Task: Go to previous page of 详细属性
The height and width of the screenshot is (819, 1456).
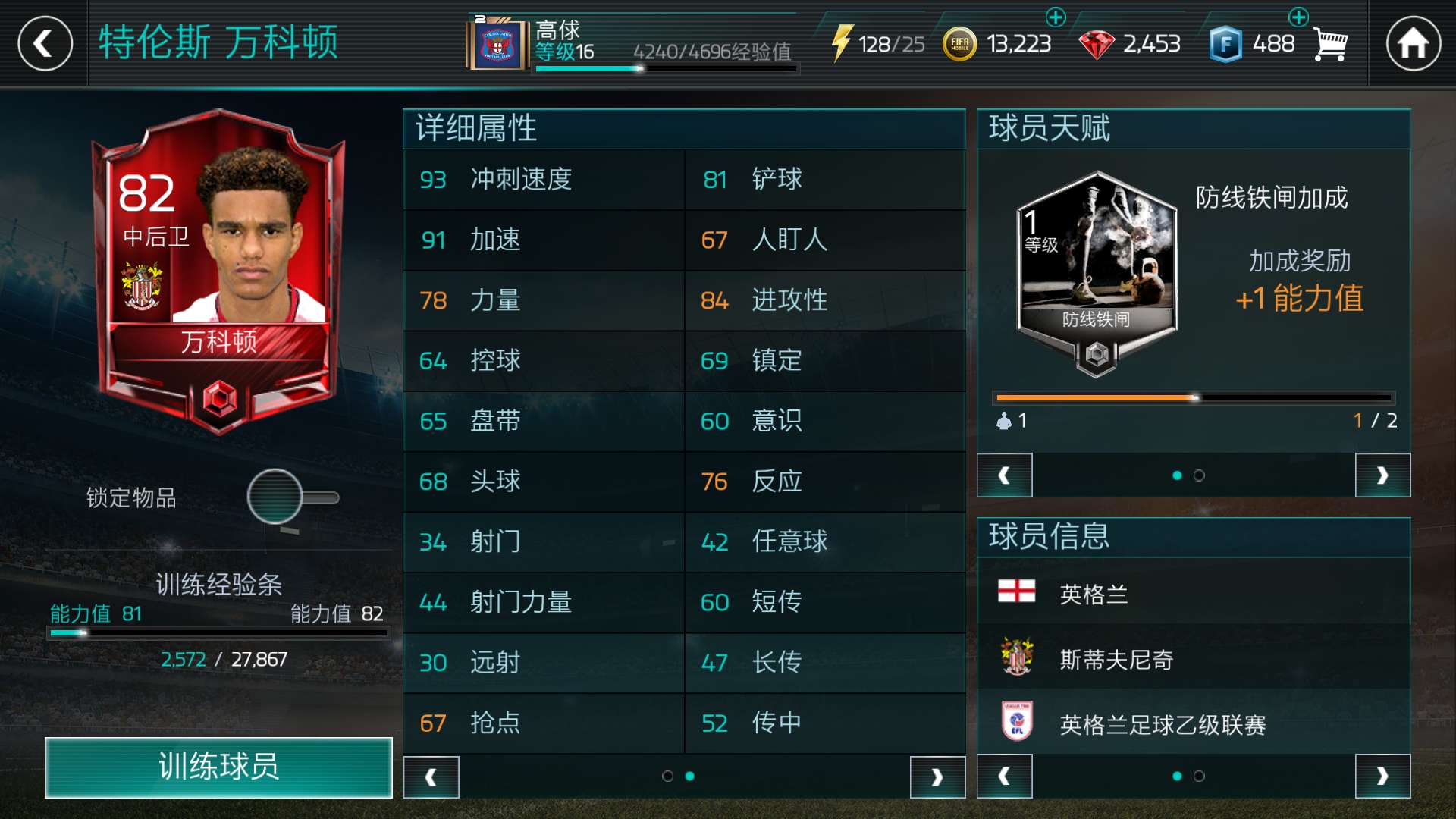Action: pyautogui.click(x=431, y=777)
